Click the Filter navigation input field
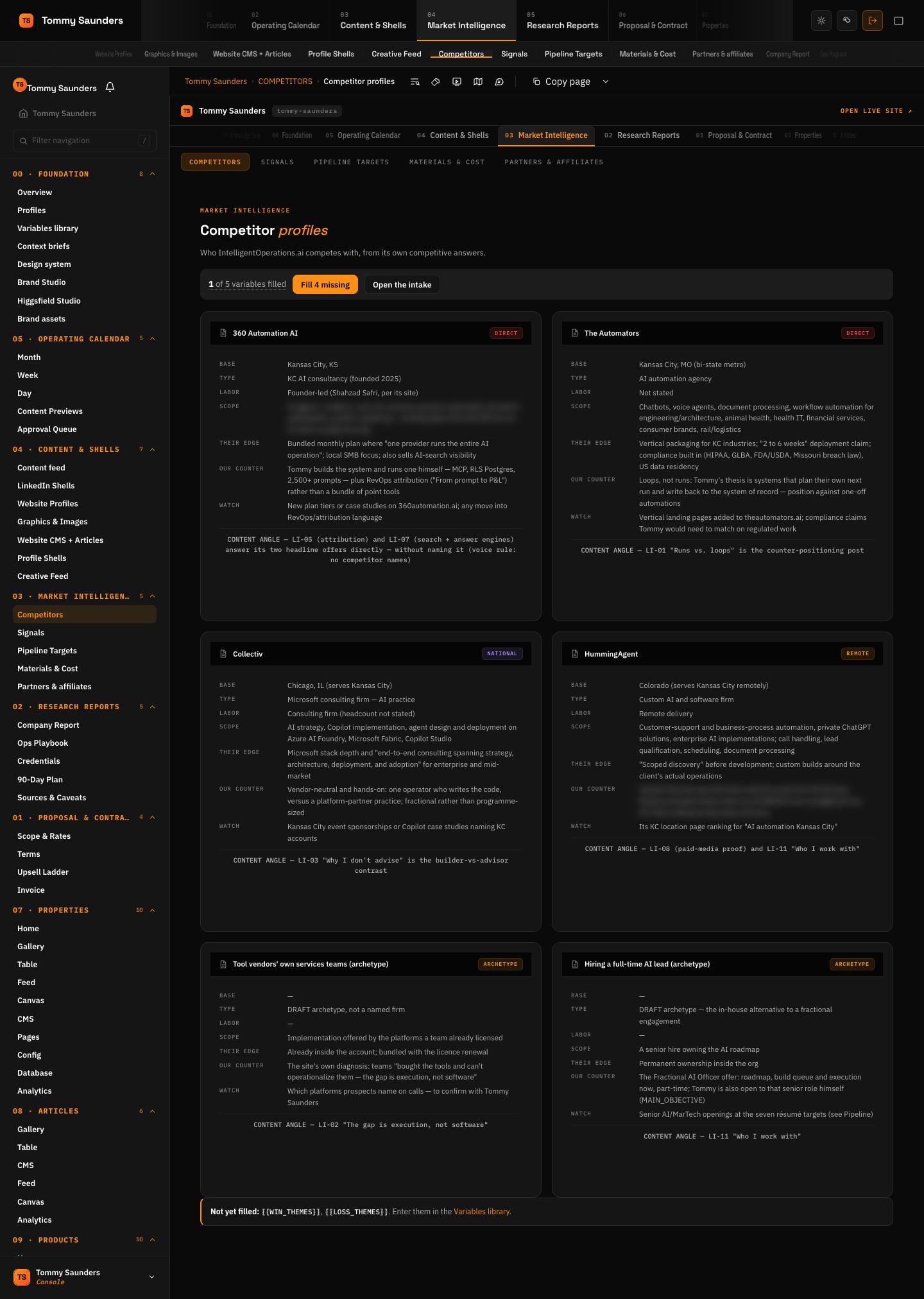Screen dimensions: 924x1299 [x=85, y=141]
